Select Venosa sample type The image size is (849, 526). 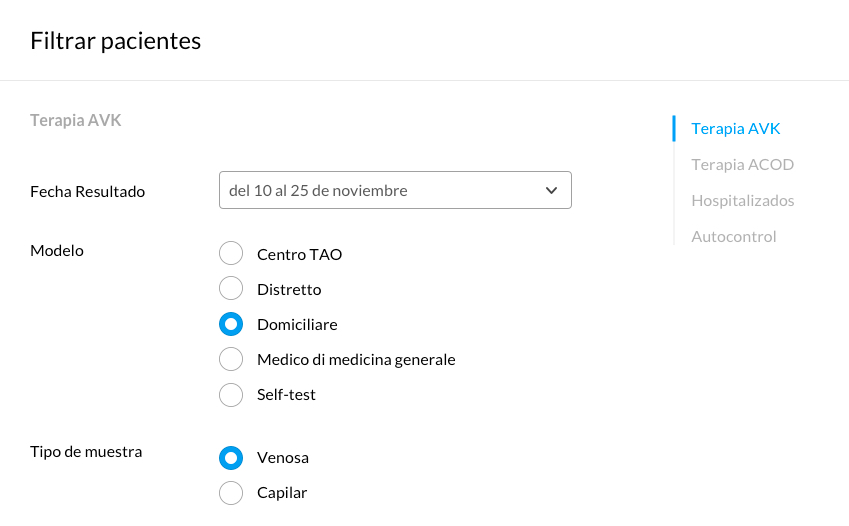(231, 458)
